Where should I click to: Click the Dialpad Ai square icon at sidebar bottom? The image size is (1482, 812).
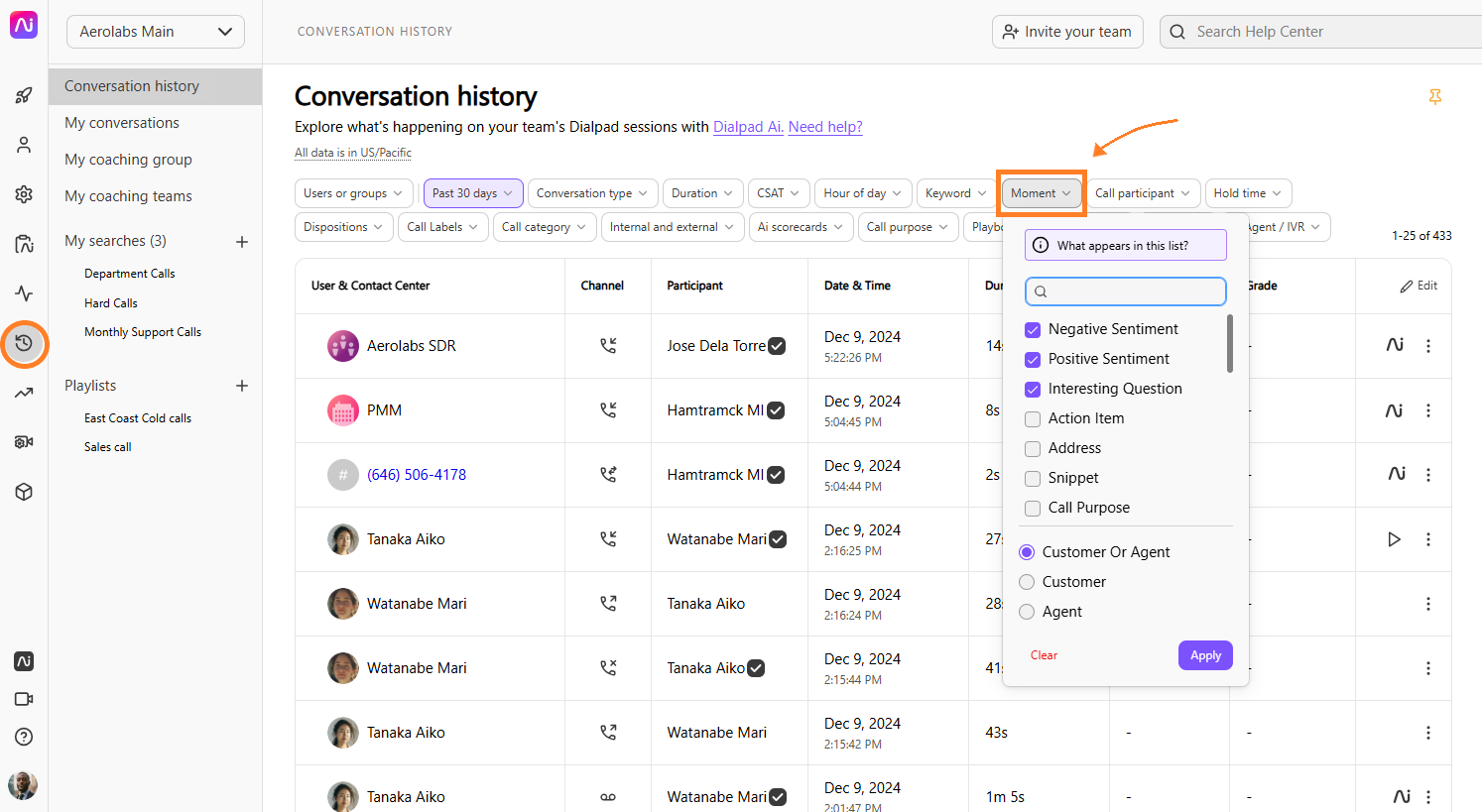(24, 661)
